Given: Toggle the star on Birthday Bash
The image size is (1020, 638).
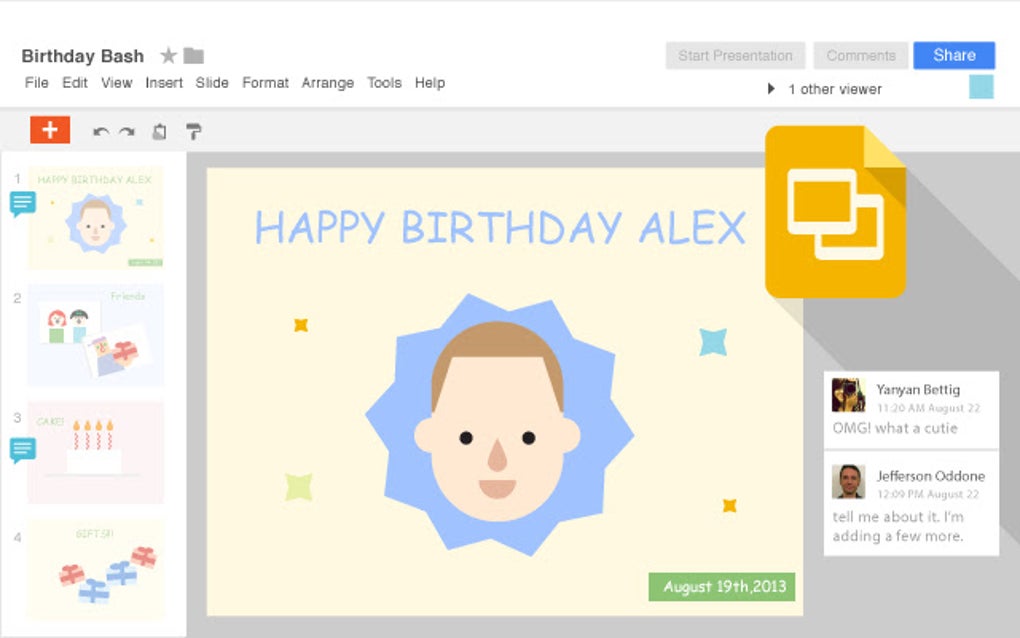Looking at the screenshot, I should click(170, 55).
